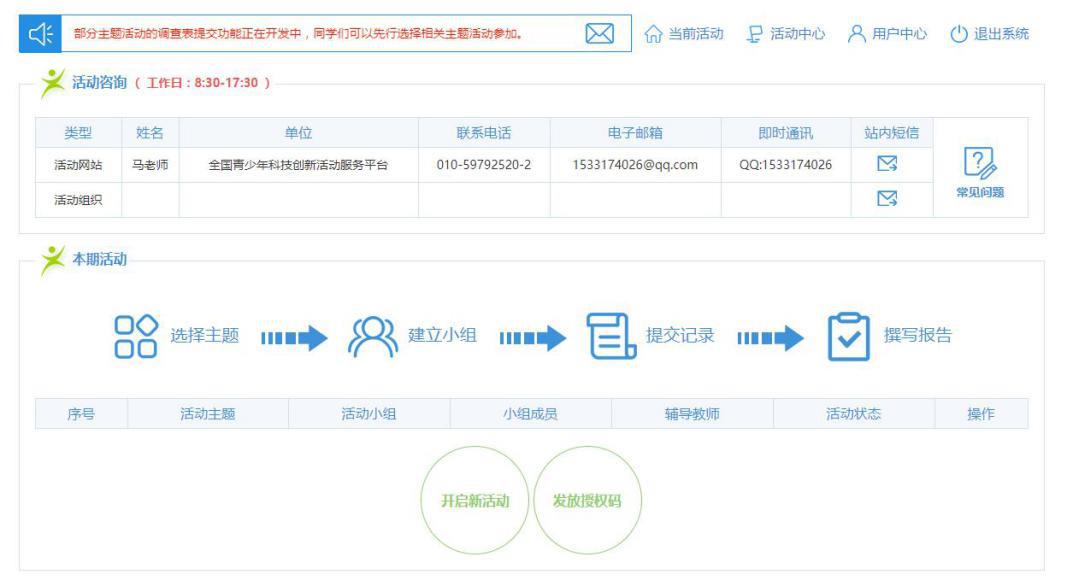Viewport: 1067px width, 586px height.
Task: Click the 建立小组 people icon
Action: pyautogui.click(x=373, y=336)
